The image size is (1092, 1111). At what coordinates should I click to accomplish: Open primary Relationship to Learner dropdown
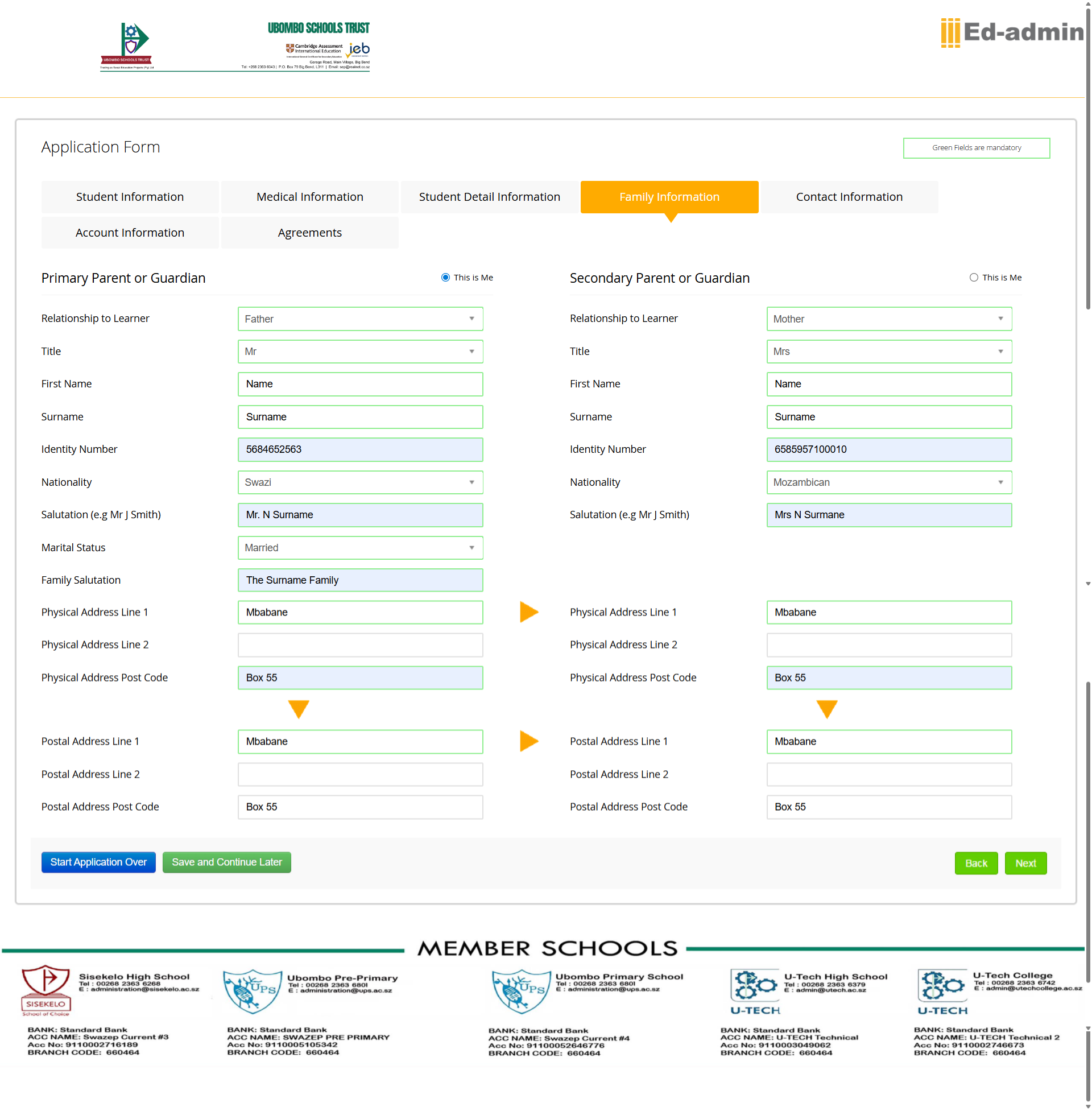[x=360, y=319]
